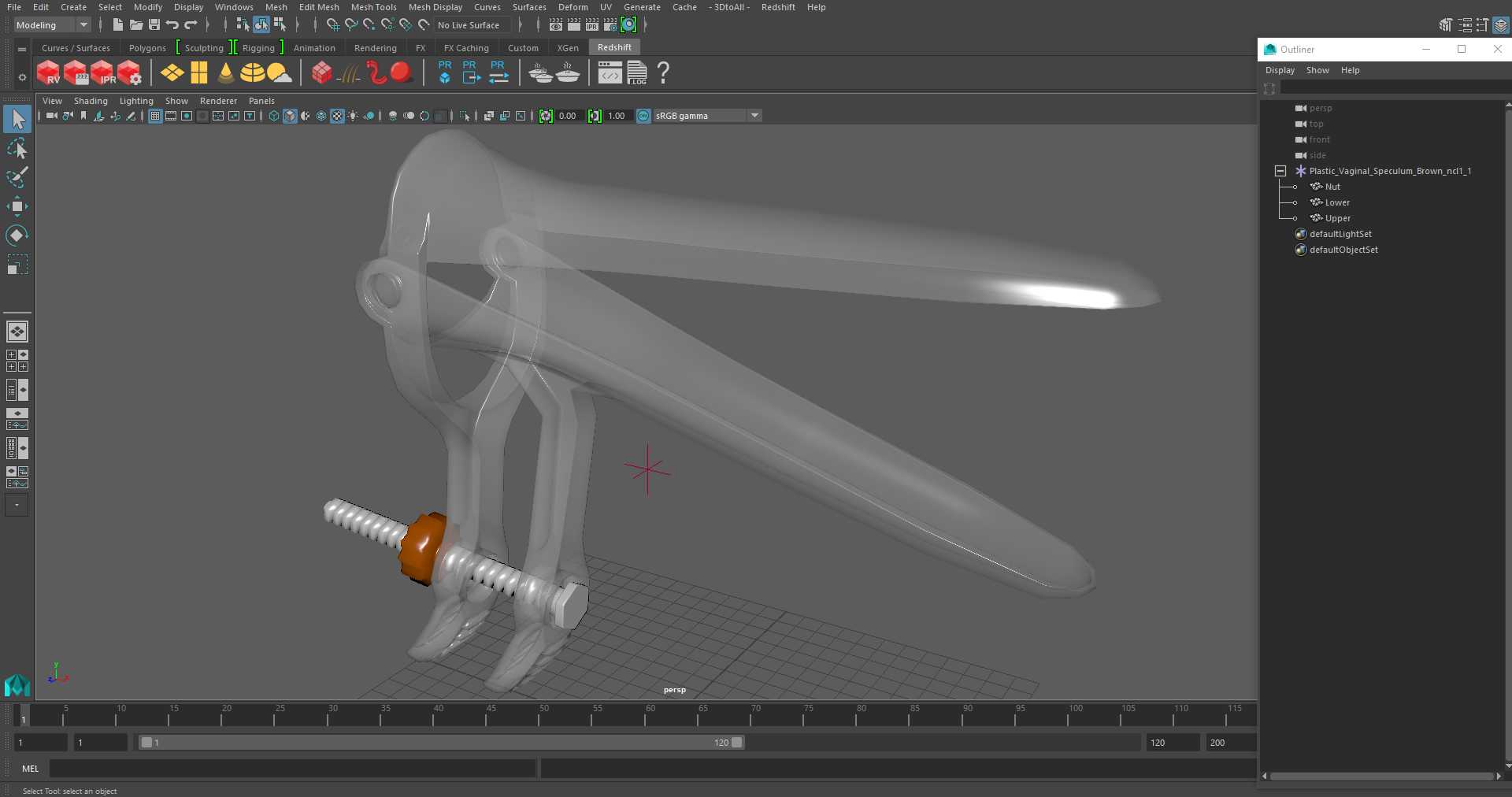Open the Outliner Display menu
Viewport: 1512px width, 797px height.
pyautogui.click(x=1280, y=70)
